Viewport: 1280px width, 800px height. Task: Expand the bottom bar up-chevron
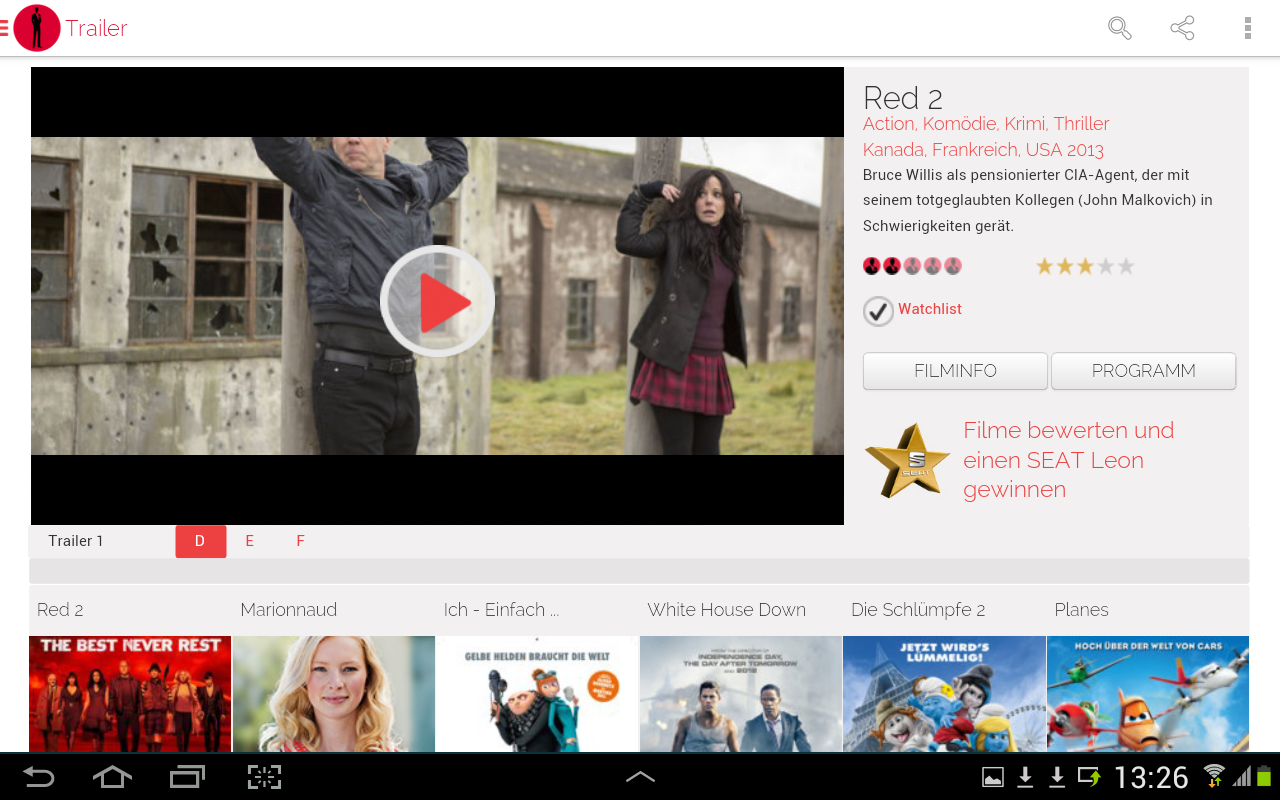640,777
